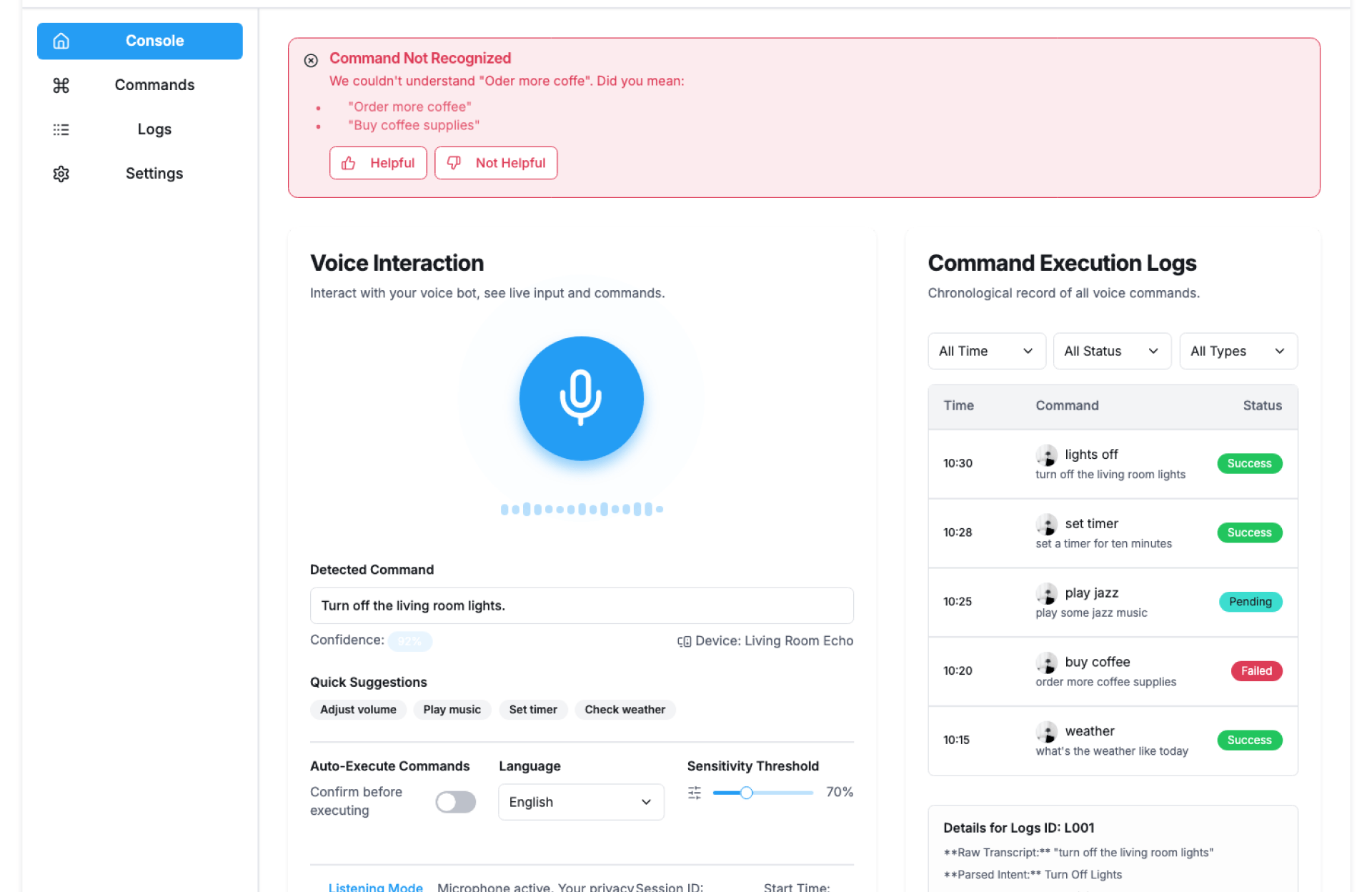
Task: Click the Commands icon in the sidebar
Action: coord(61,85)
